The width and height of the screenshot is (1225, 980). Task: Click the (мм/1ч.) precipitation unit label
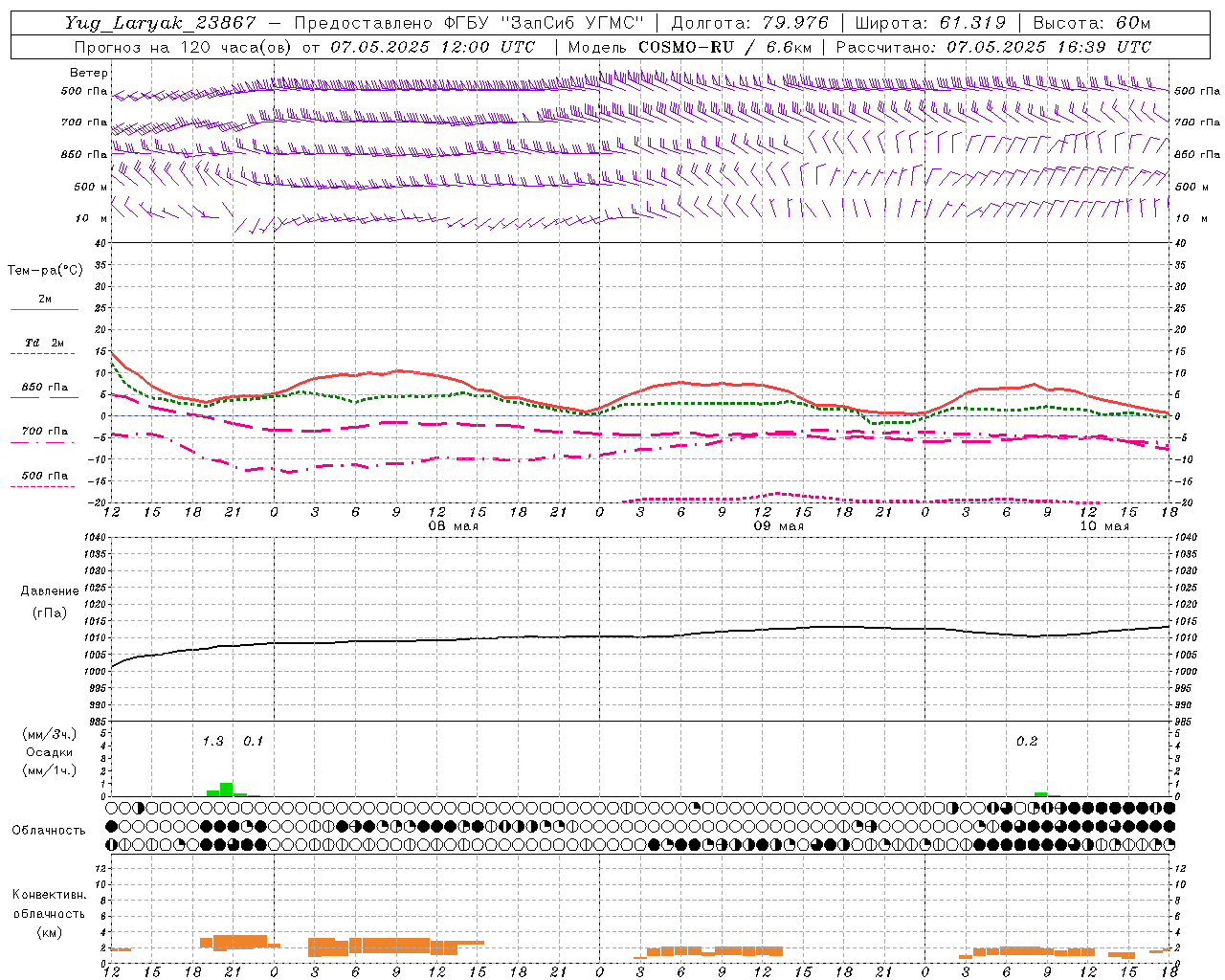click(x=49, y=770)
